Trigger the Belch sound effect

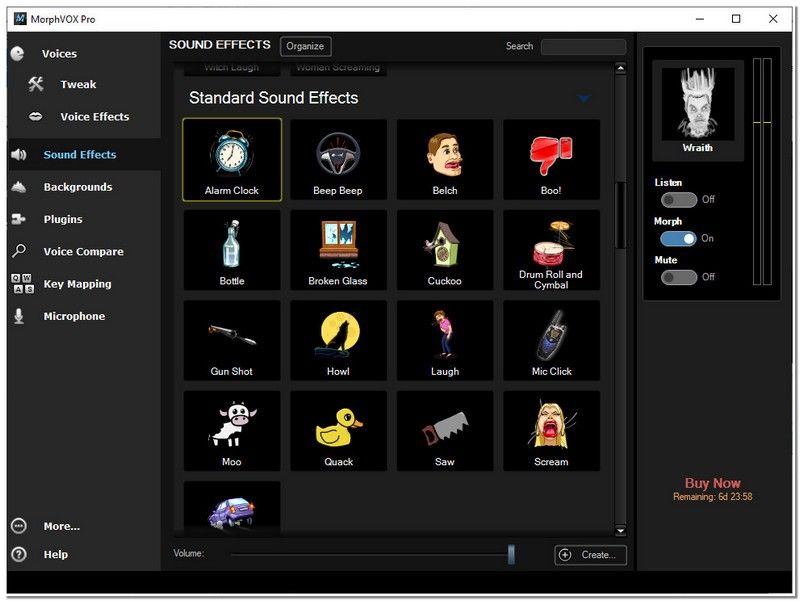445,160
